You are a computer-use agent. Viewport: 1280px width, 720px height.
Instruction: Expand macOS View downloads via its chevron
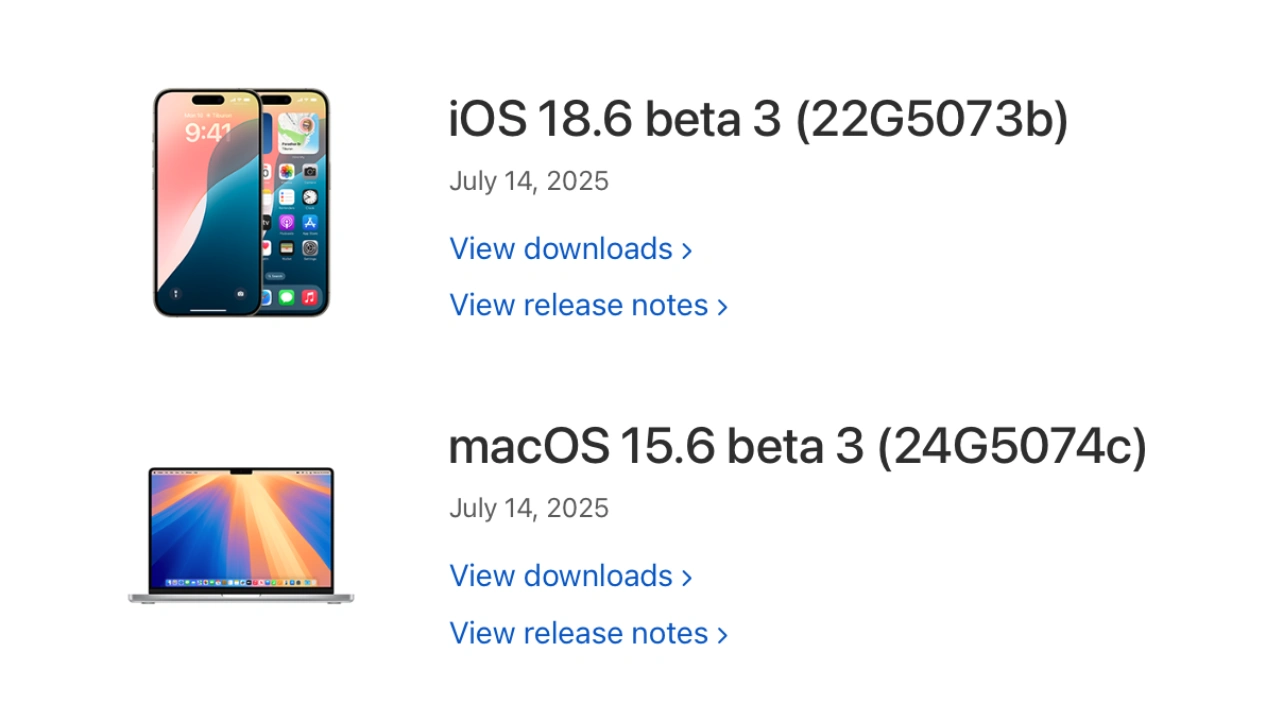[686, 576]
